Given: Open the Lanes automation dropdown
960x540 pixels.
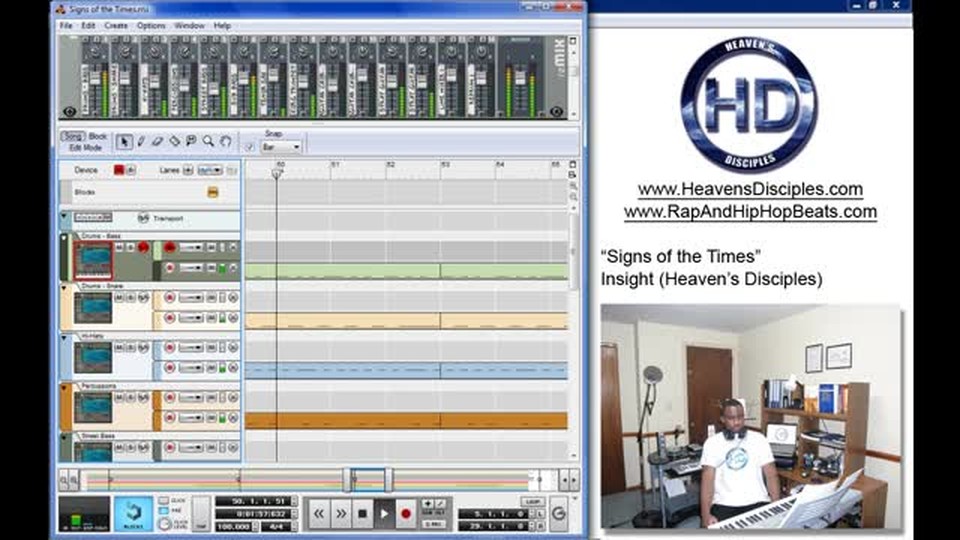Looking at the screenshot, I should point(209,170).
